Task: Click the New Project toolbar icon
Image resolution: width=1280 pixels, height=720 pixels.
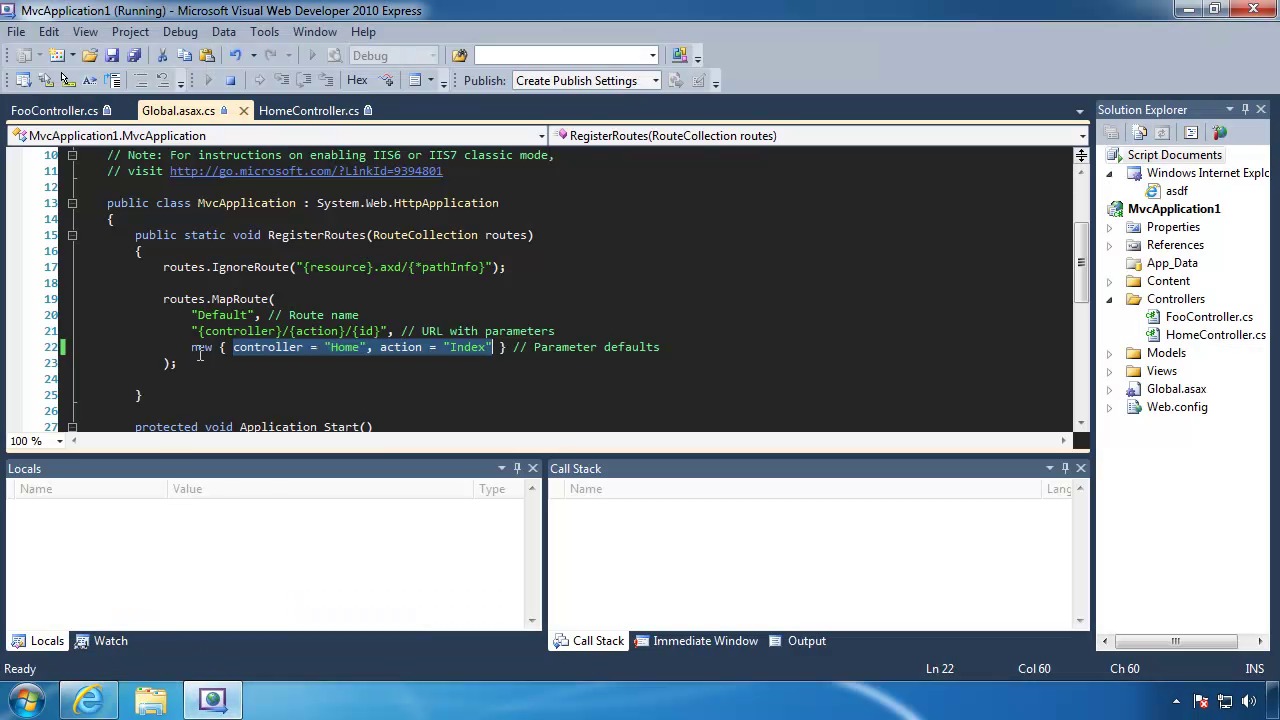Action: [24, 55]
